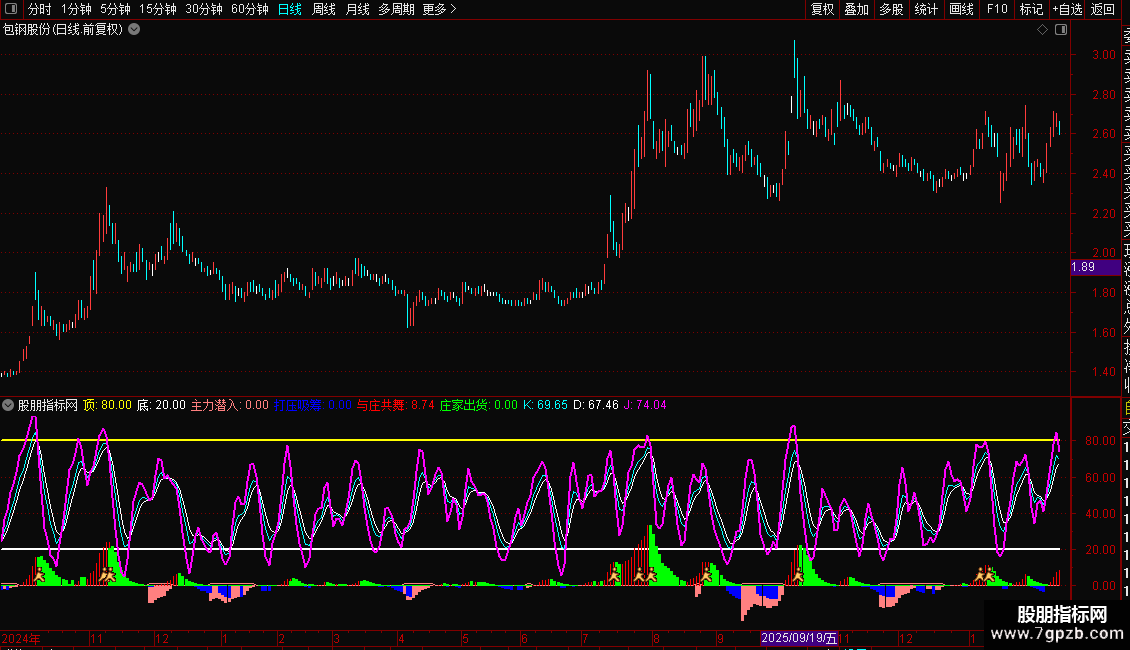Select the 60分钟 period tab
Screen dimensions: 1130x650
[x=250, y=9]
